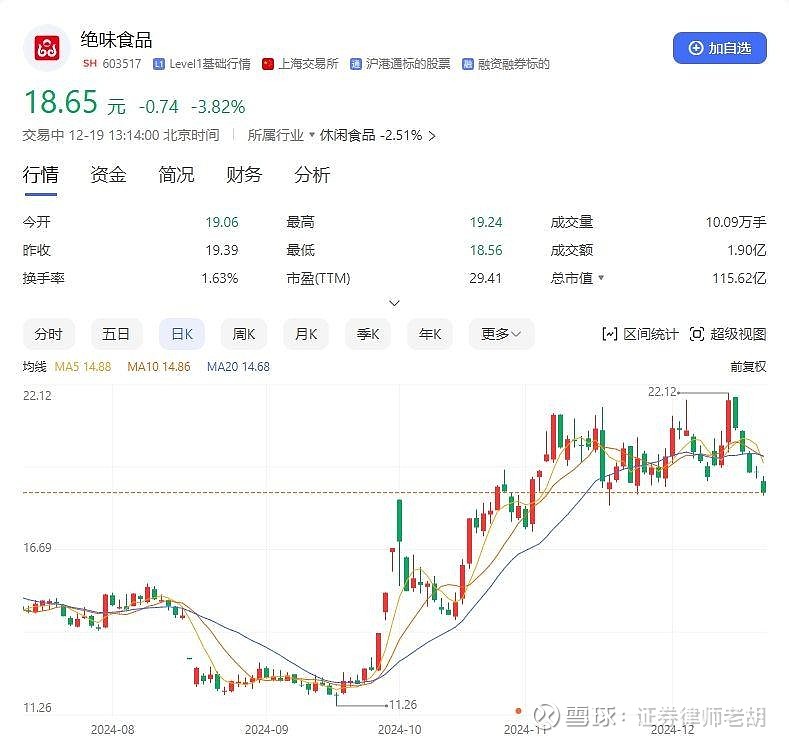Select the 分时 chart view
Viewport: 789px width, 741px height.
(x=48, y=334)
